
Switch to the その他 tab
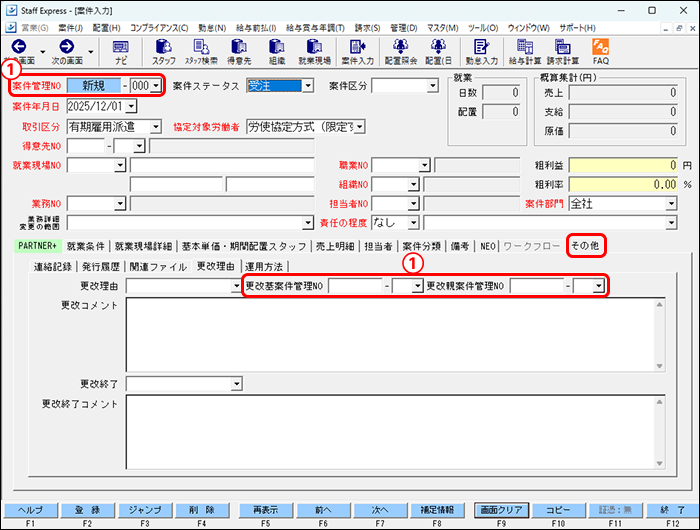pos(585,245)
